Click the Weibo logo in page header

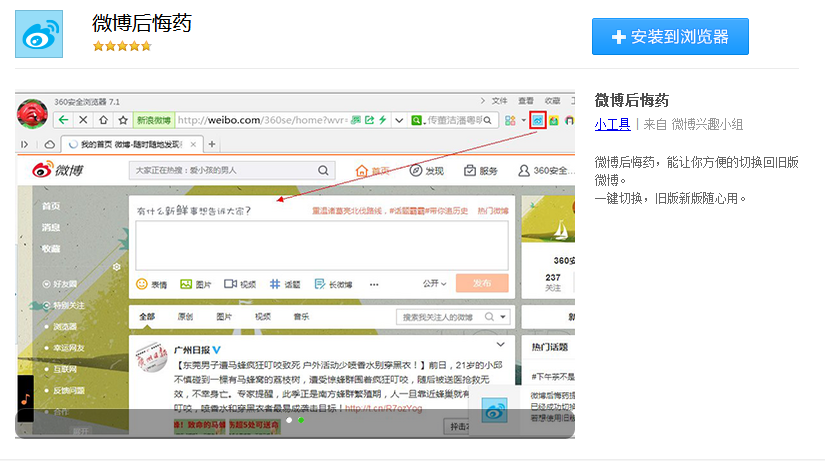[x=58, y=169]
